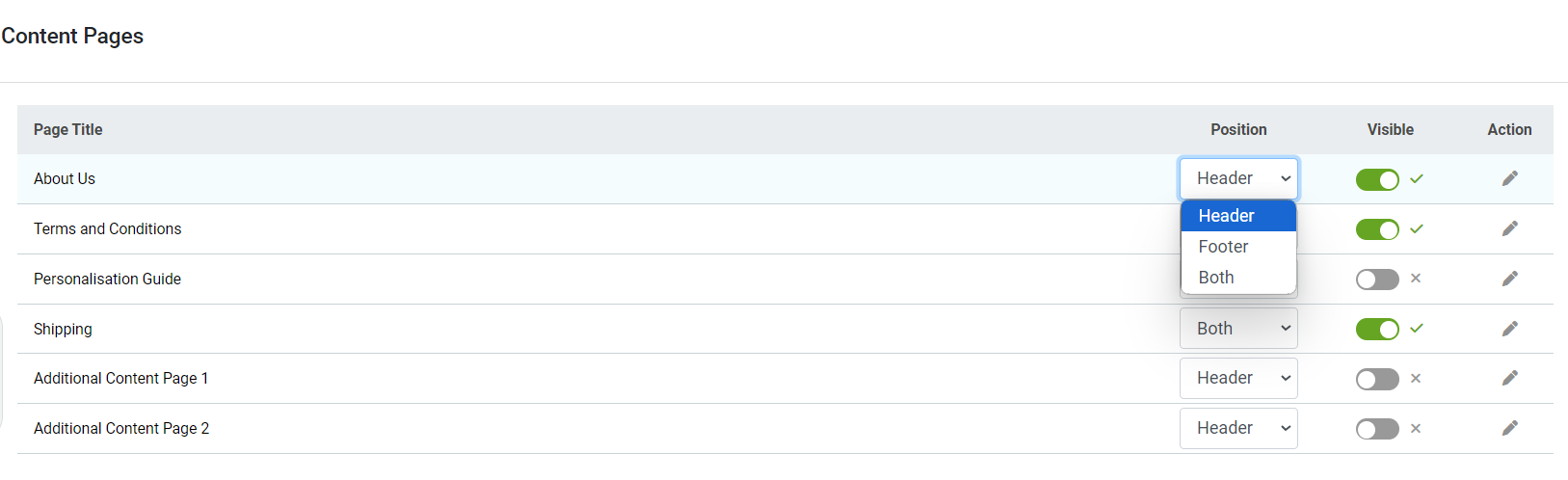Screen dimensions: 1568x480
Task: Edit Additional Content Page 2
Action: pos(1509,428)
